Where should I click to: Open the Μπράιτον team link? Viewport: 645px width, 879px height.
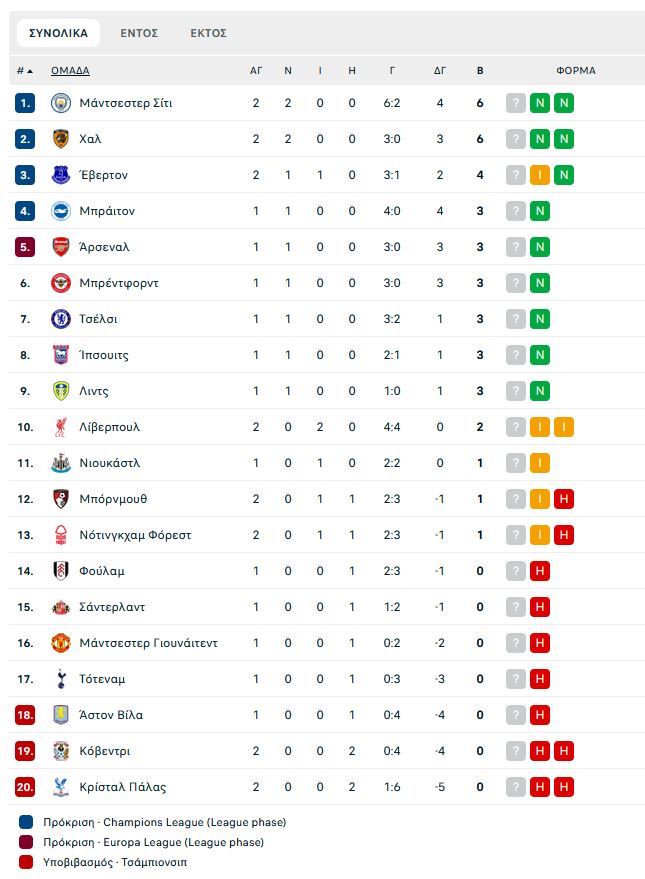(x=107, y=211)
